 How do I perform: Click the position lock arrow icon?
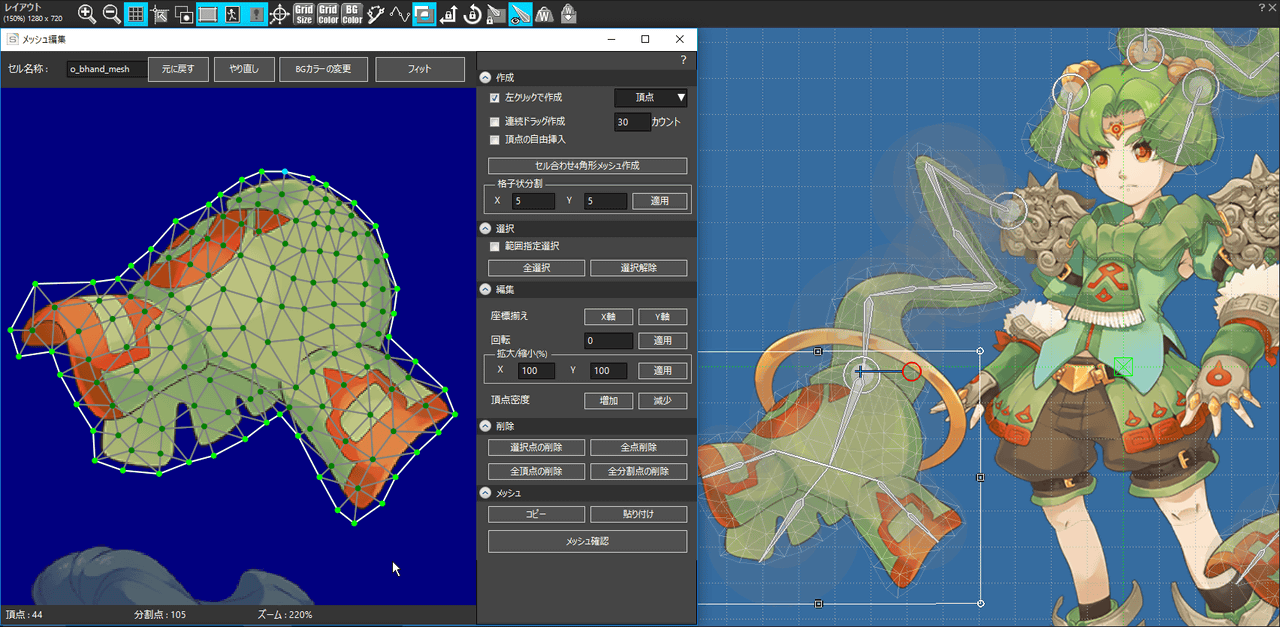[x=448, y=14]
